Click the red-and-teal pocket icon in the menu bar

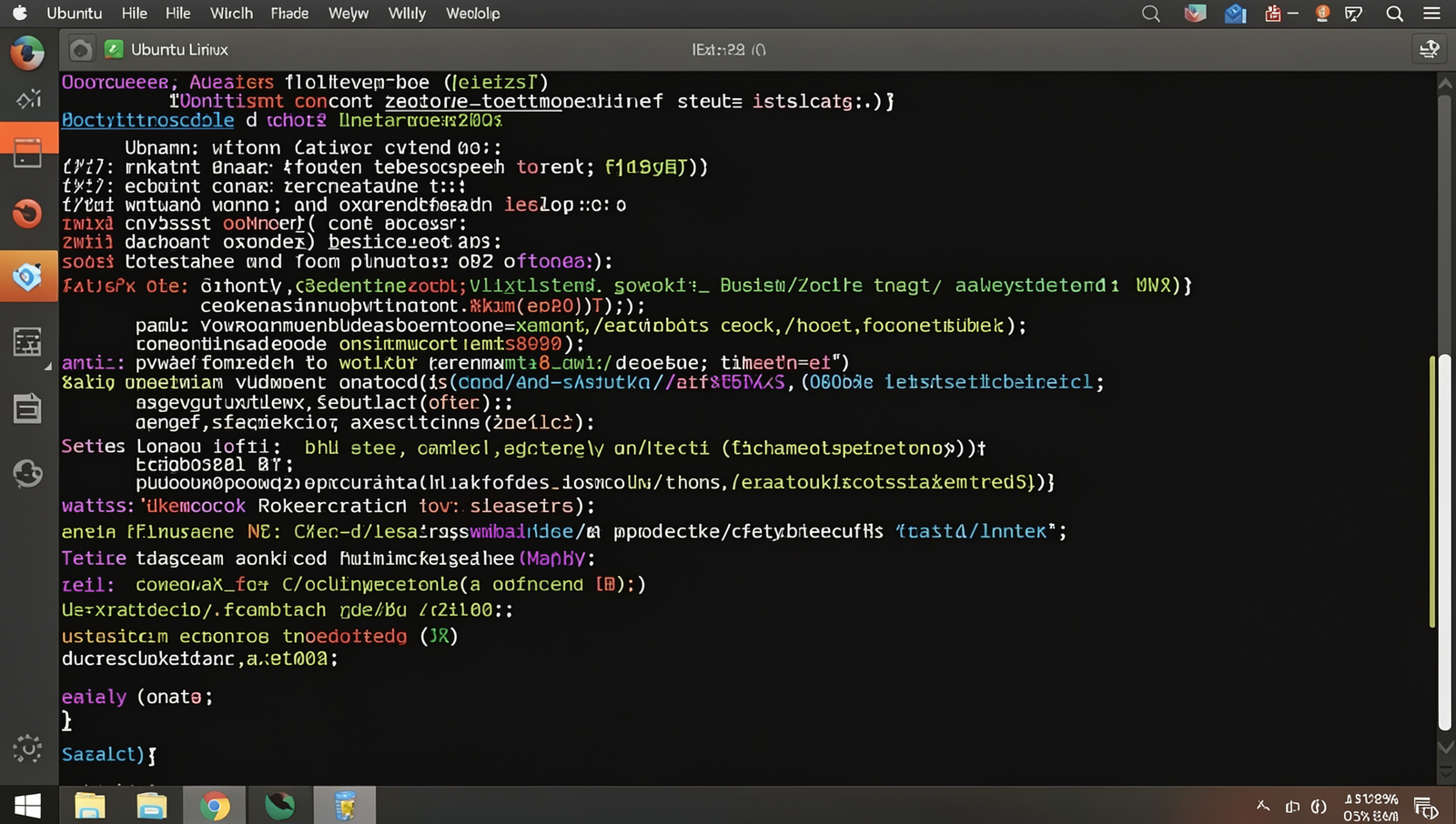click(1195, 14)
